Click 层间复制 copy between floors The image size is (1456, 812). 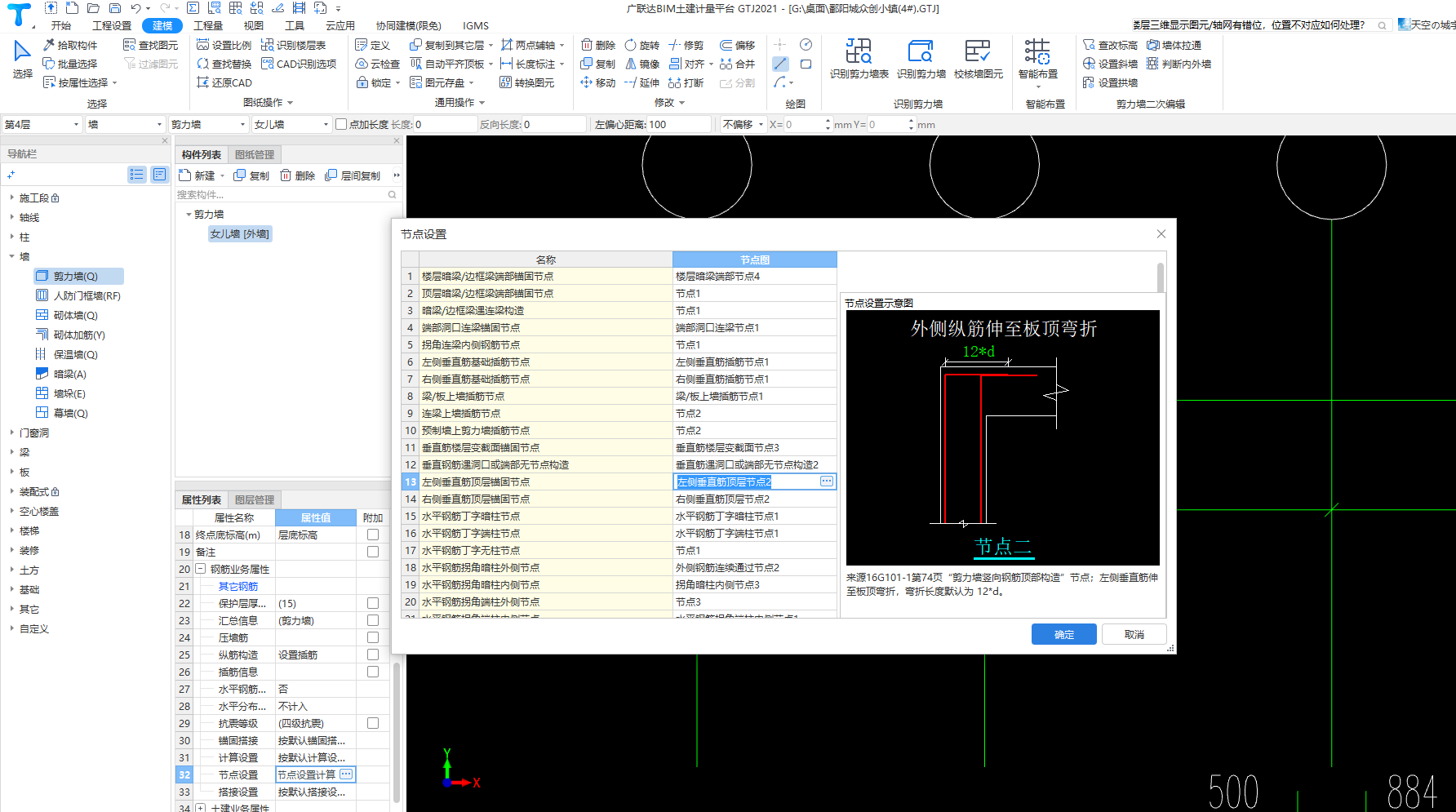point(353,175)
